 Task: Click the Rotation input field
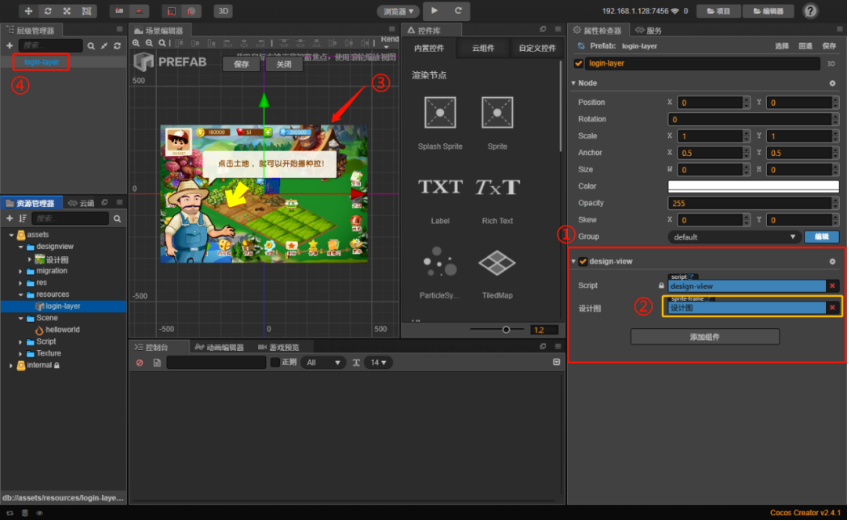[x=750, y=119]
